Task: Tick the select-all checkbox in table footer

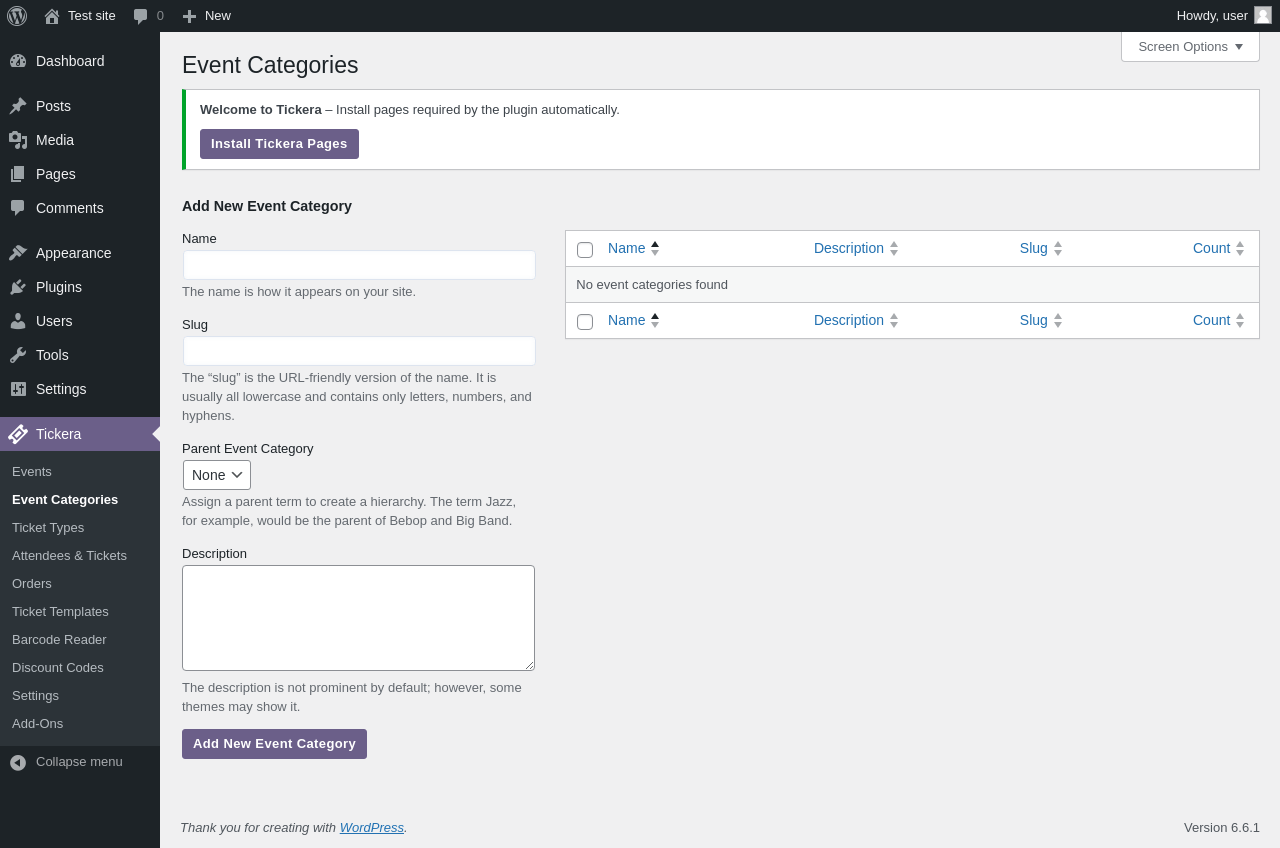Action: (585, 322)
